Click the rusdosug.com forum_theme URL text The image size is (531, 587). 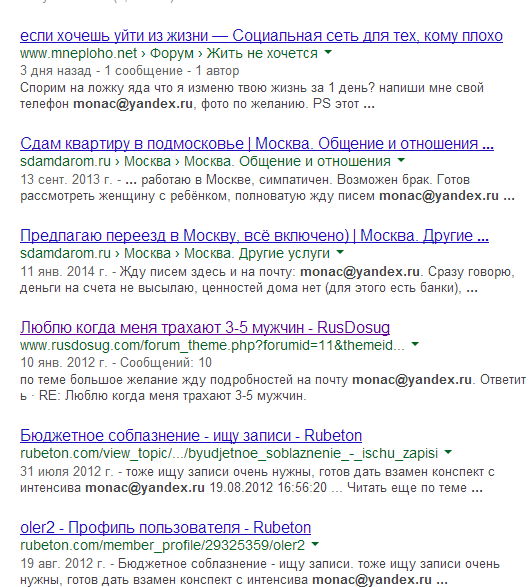(x=212, y=345)
